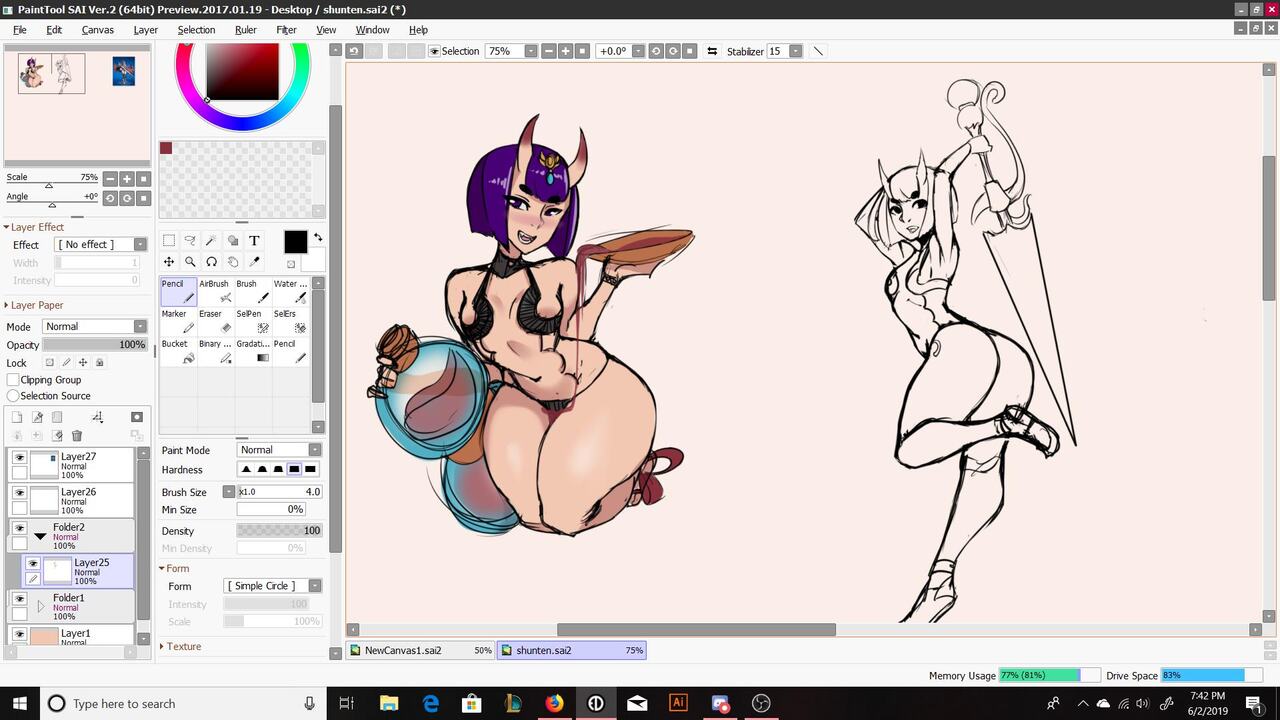The image size is (1280, 720).
Task: Select the flattest hardness preset
Action: click(x=311, y=470)
